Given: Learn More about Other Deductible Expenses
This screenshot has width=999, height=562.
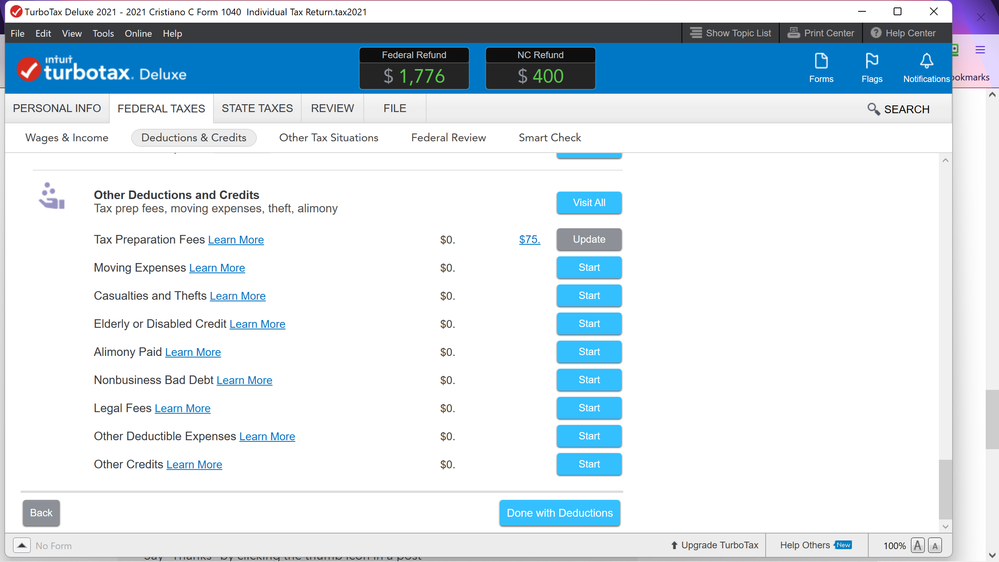Looking at the screenshot, I should [x=267, y=436].
